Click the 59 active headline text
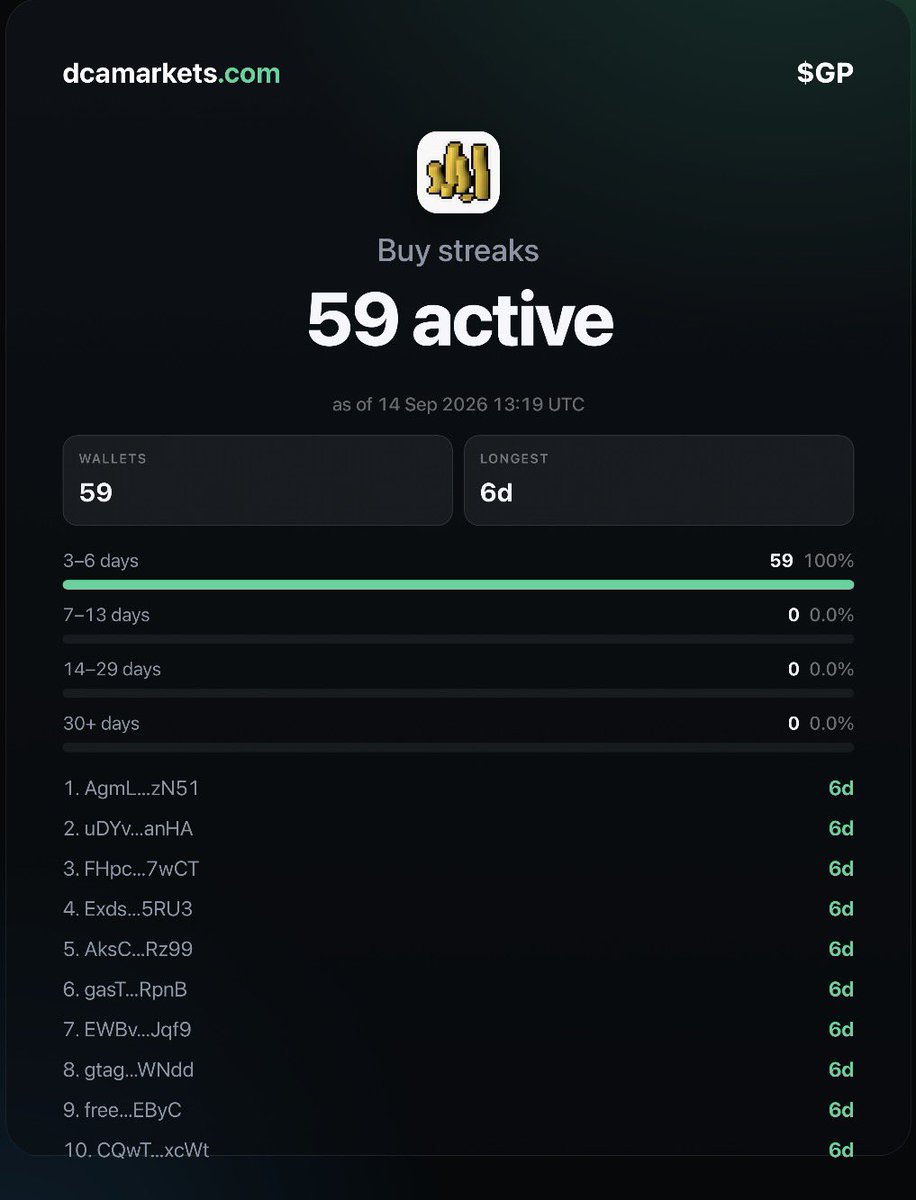This screenshot has height=1200, width=916. [x=459, y=319]
